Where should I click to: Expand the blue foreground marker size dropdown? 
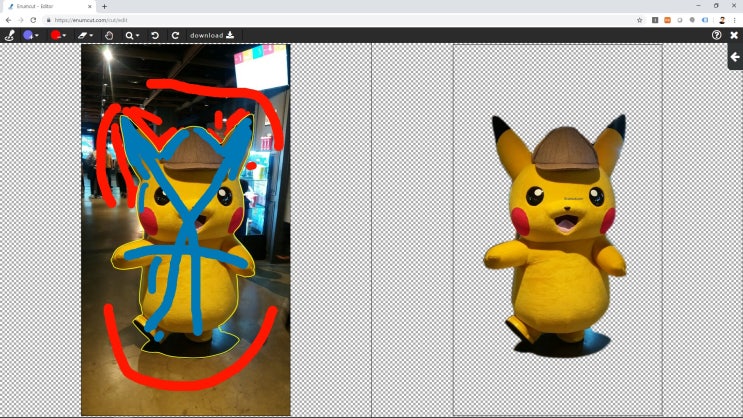pos(37,36)
